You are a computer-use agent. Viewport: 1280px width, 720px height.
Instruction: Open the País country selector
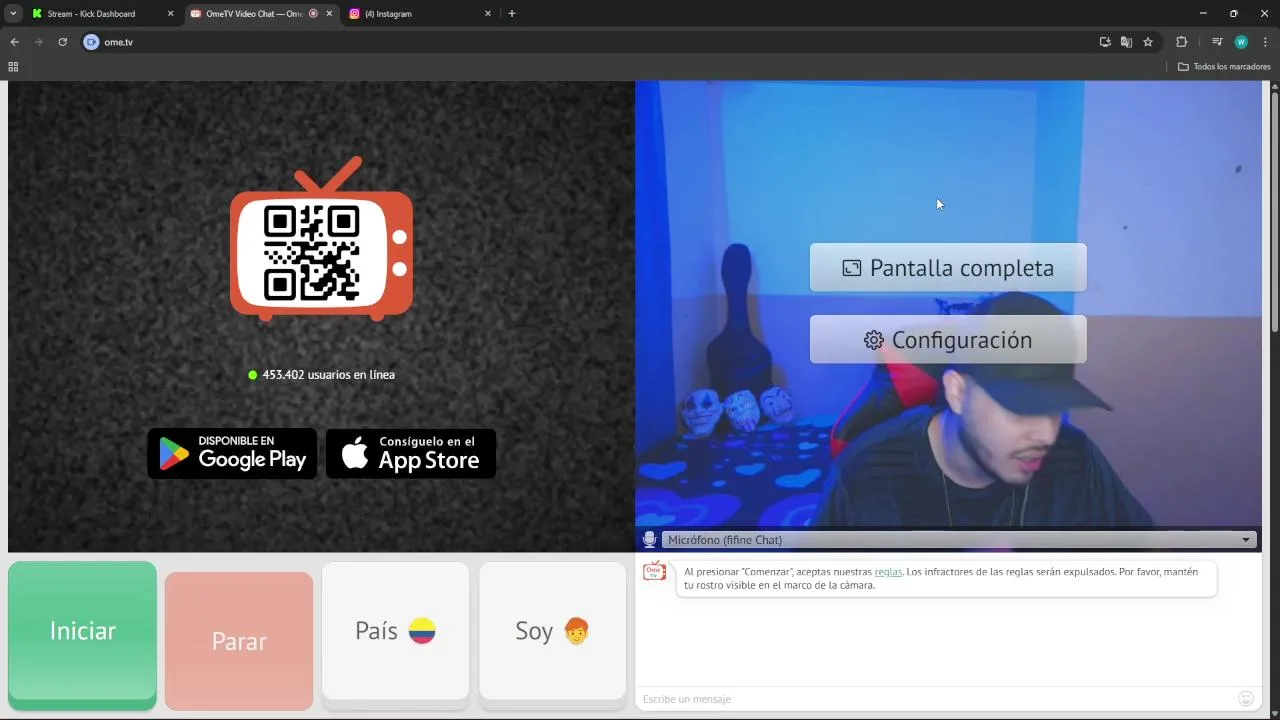(395, 631)
